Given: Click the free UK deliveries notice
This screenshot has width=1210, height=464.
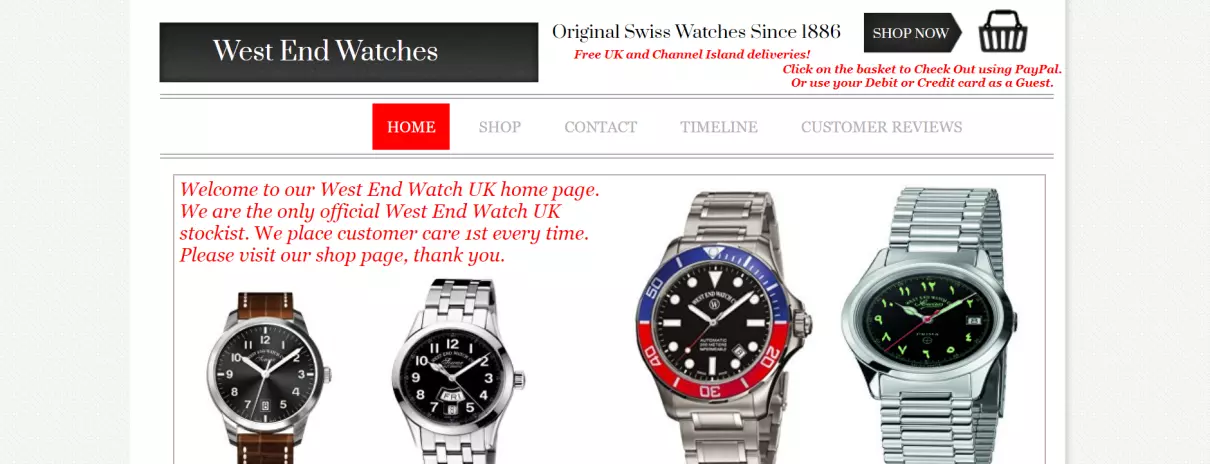Looking at the screenshot, I should pyautogui.click(x=692, y=54).
